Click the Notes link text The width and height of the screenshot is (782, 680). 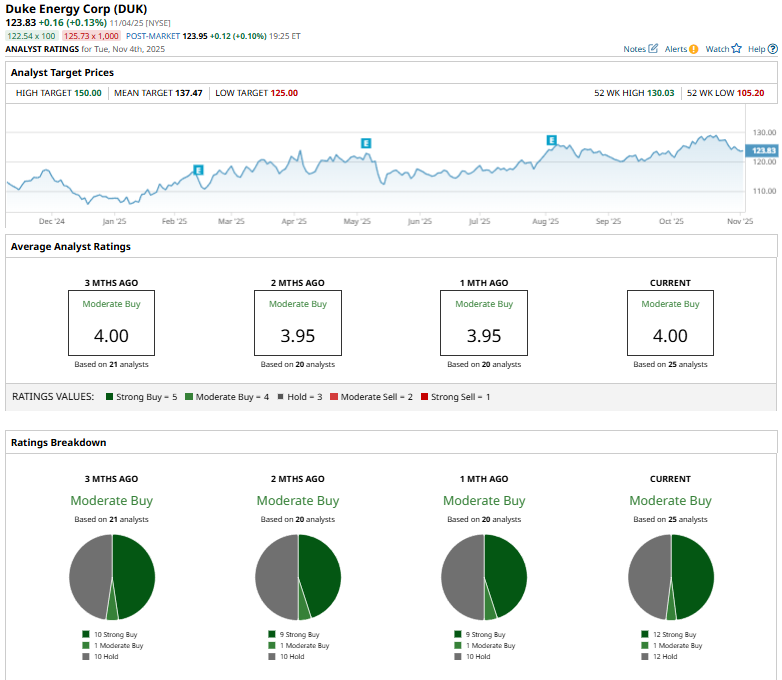click(x=634, y=49)
